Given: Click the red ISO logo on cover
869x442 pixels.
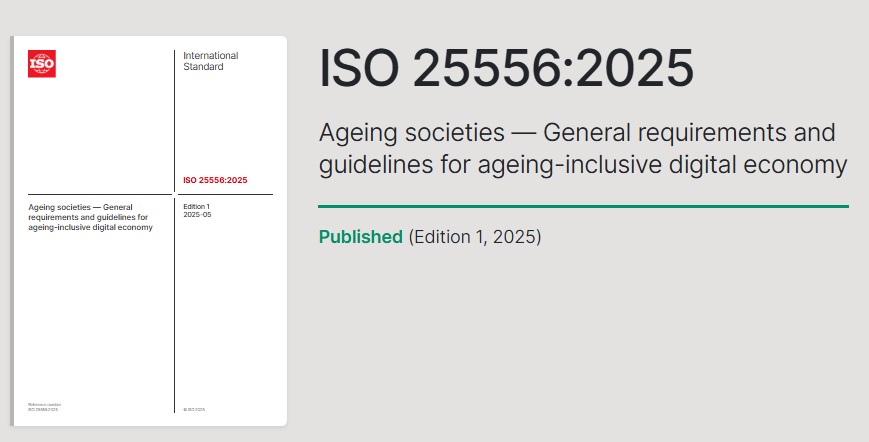Looking at the screenshot, I should (x=42, y=64).
